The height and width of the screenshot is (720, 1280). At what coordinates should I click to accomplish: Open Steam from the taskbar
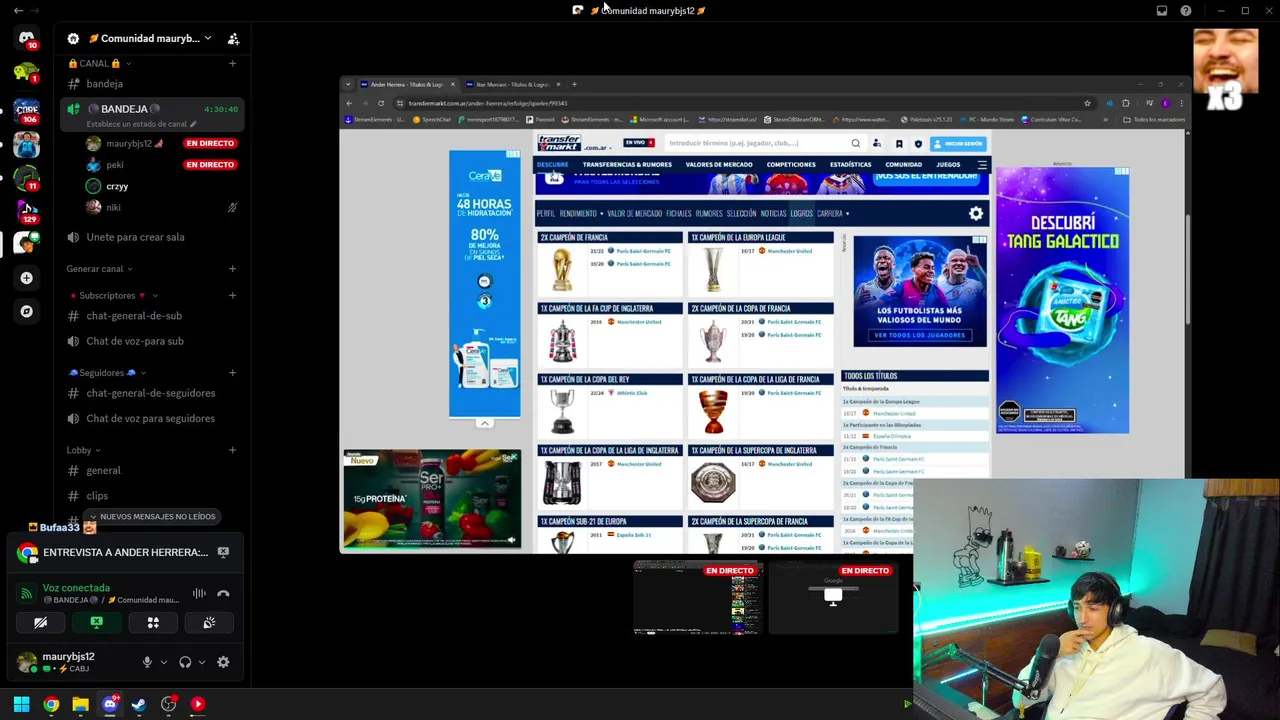click(x=139, y=704)
